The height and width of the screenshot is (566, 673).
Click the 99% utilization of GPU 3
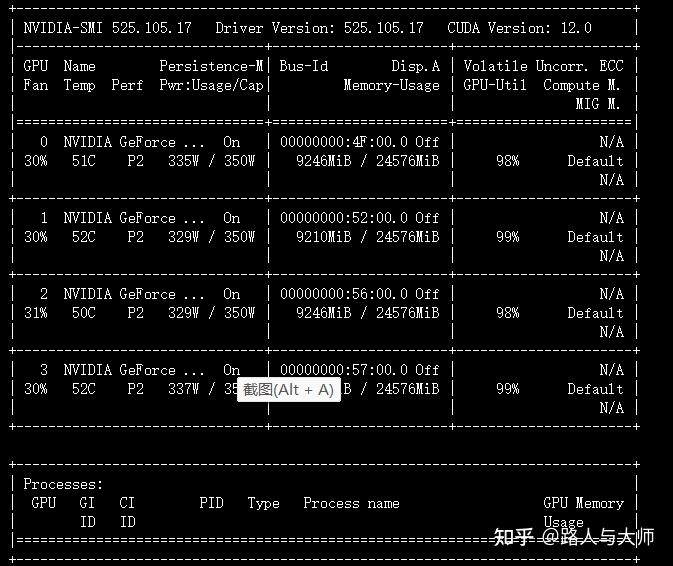tap(508, 389)
